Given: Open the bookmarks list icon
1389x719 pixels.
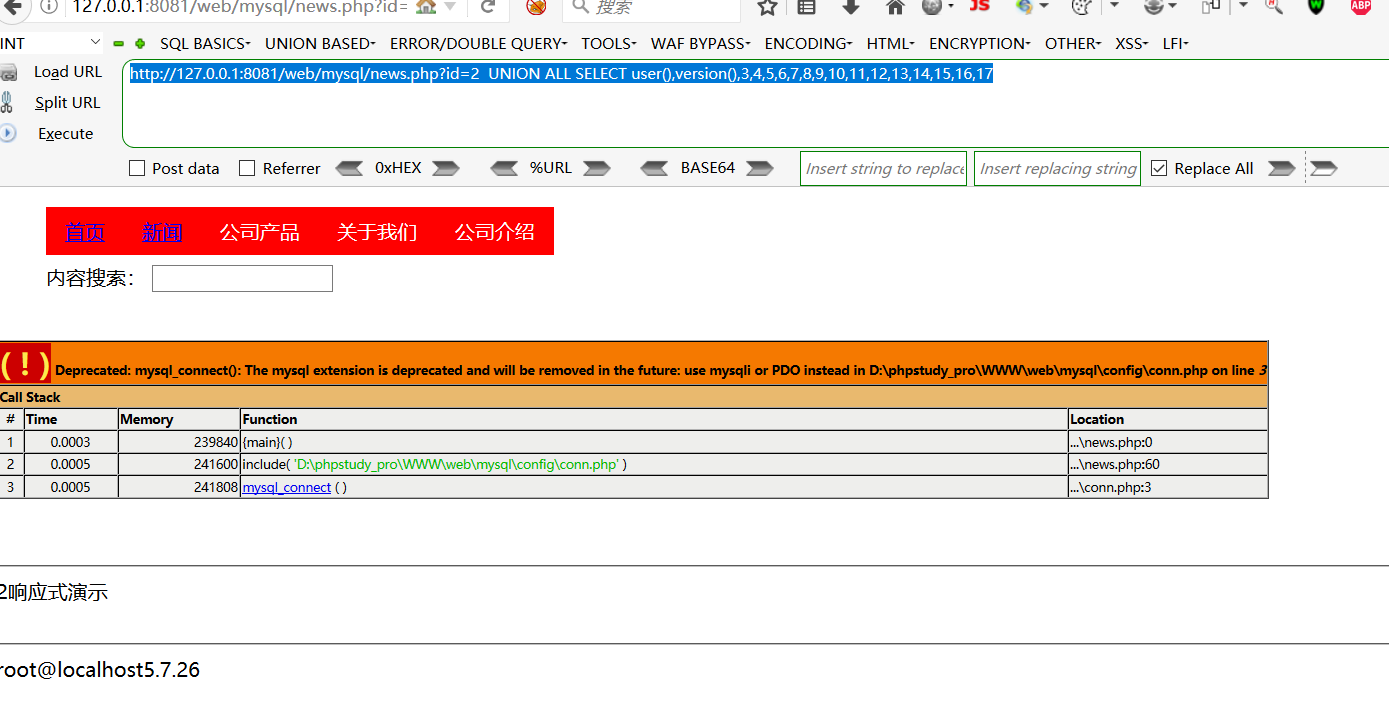Looking at the screenshot, I should coord(806,7).
